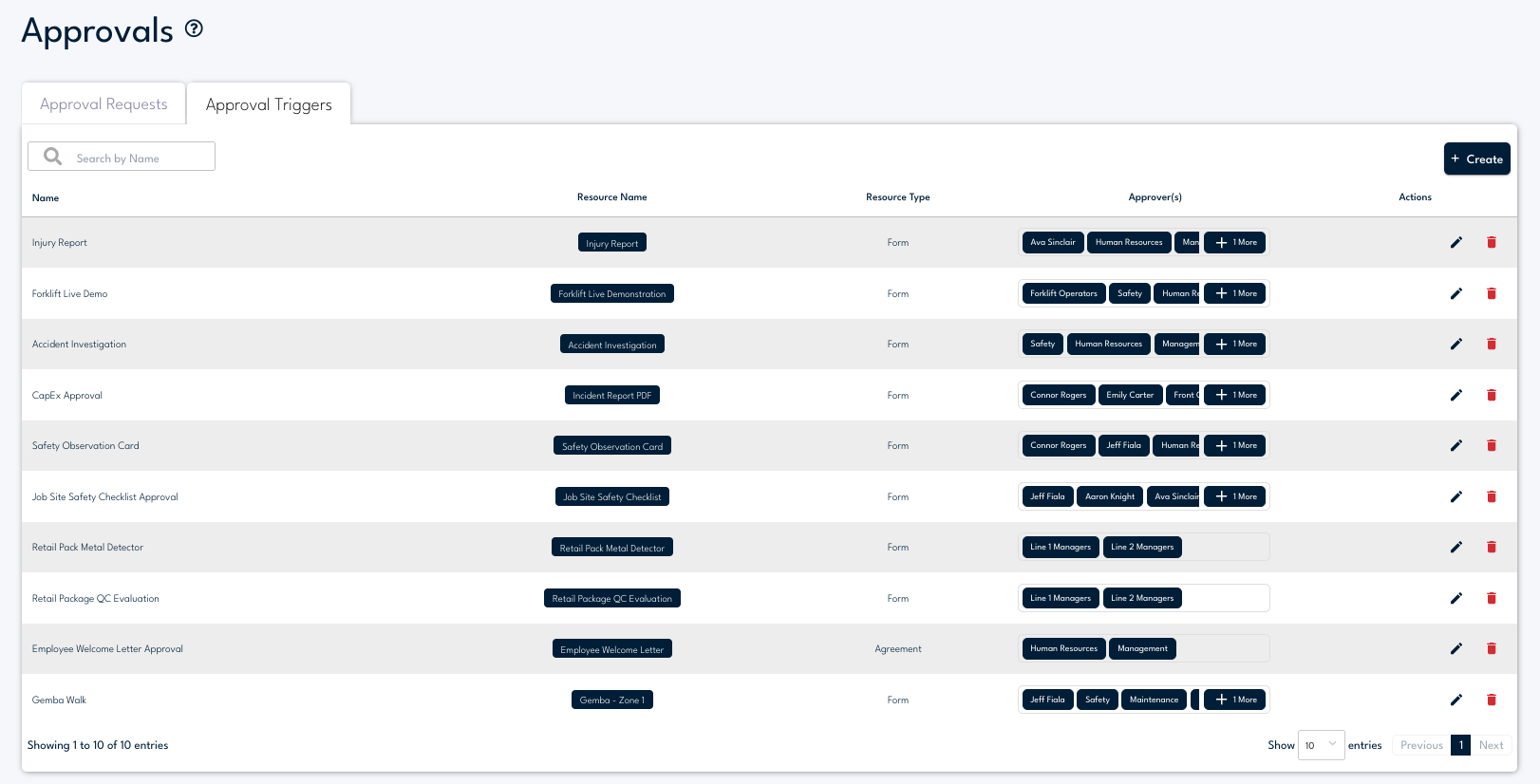The width and height of the screenshot is (1540, 784).
Task: Go to the Next page
Action: click(x=1491, y=745)
